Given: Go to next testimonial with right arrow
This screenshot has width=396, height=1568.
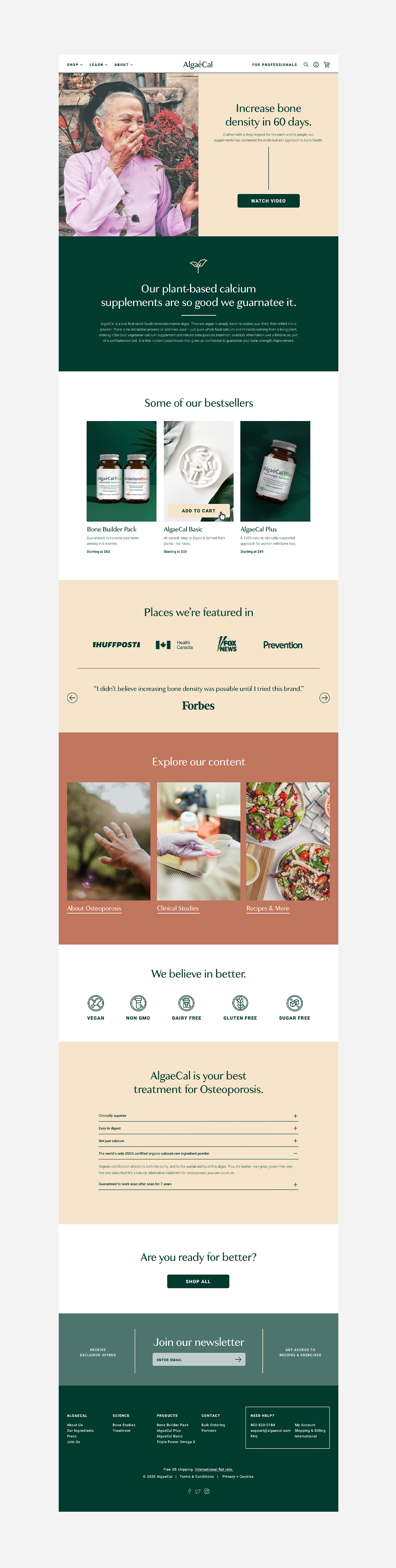Looking at the screenshot, I should [324, 698].
